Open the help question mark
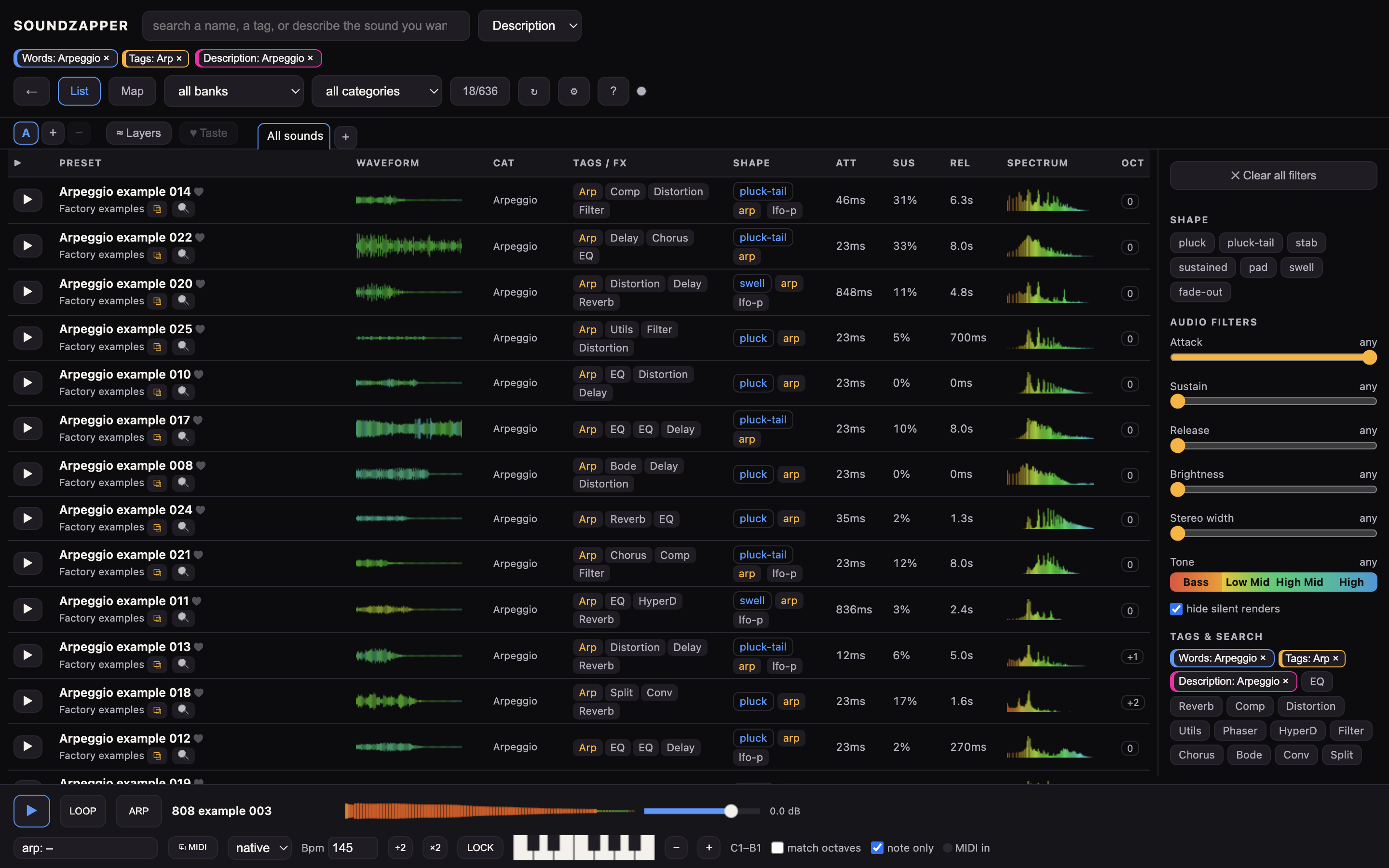The width and height of the screenshot is (1389, 868). coord(613,91)
